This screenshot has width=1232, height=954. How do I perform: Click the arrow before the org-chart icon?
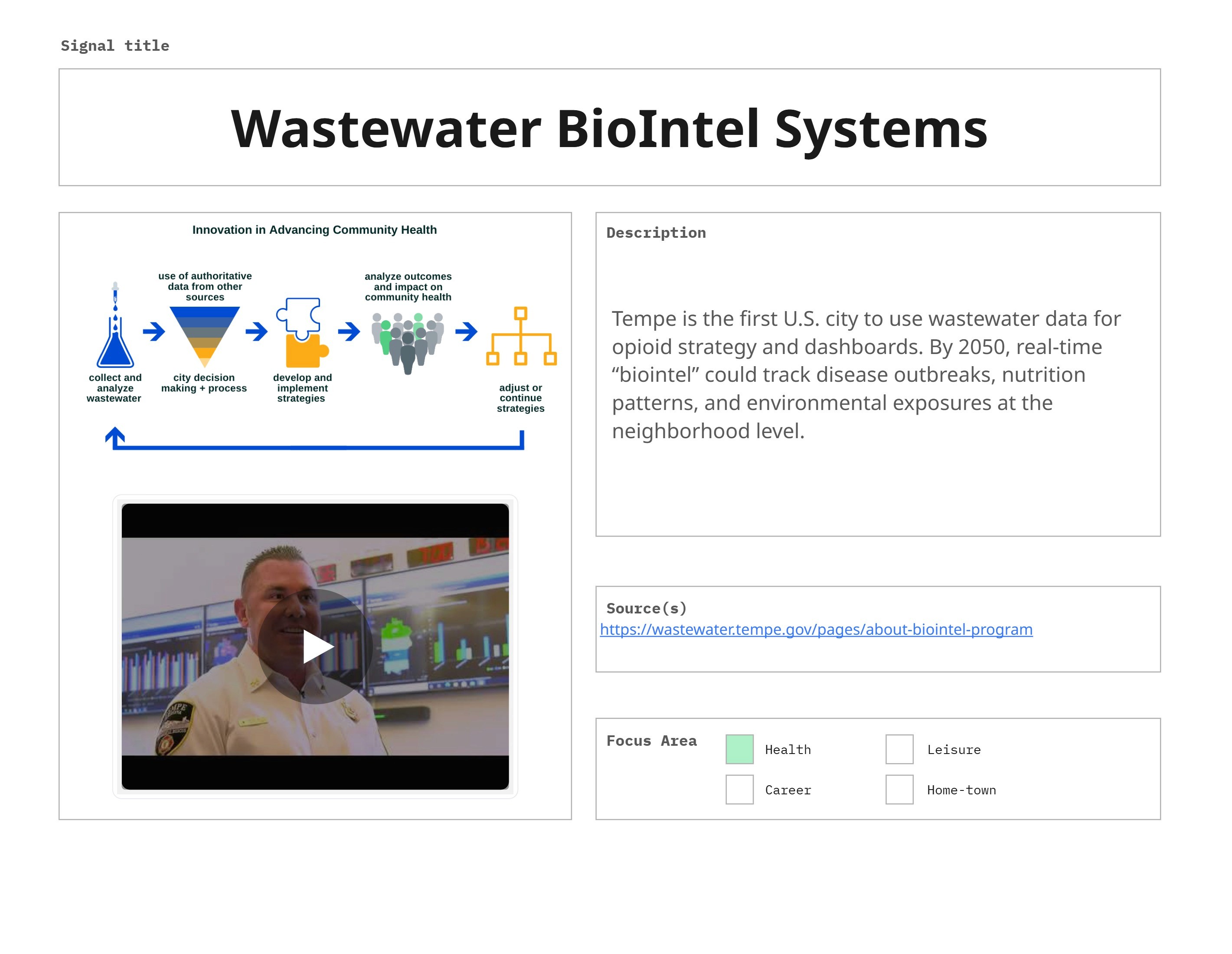466,331
